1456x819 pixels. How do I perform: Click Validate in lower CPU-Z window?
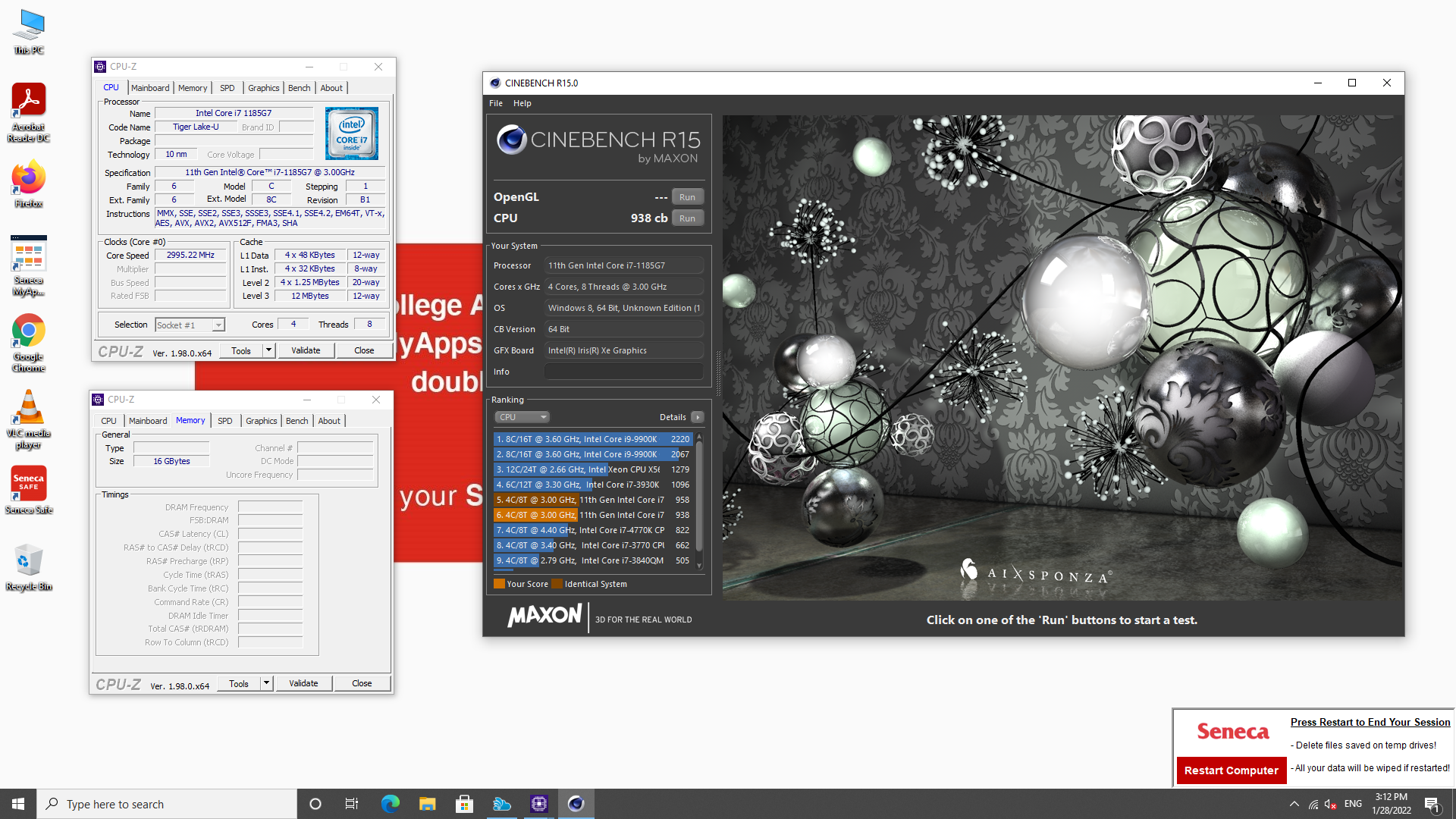tap(303, 683)
